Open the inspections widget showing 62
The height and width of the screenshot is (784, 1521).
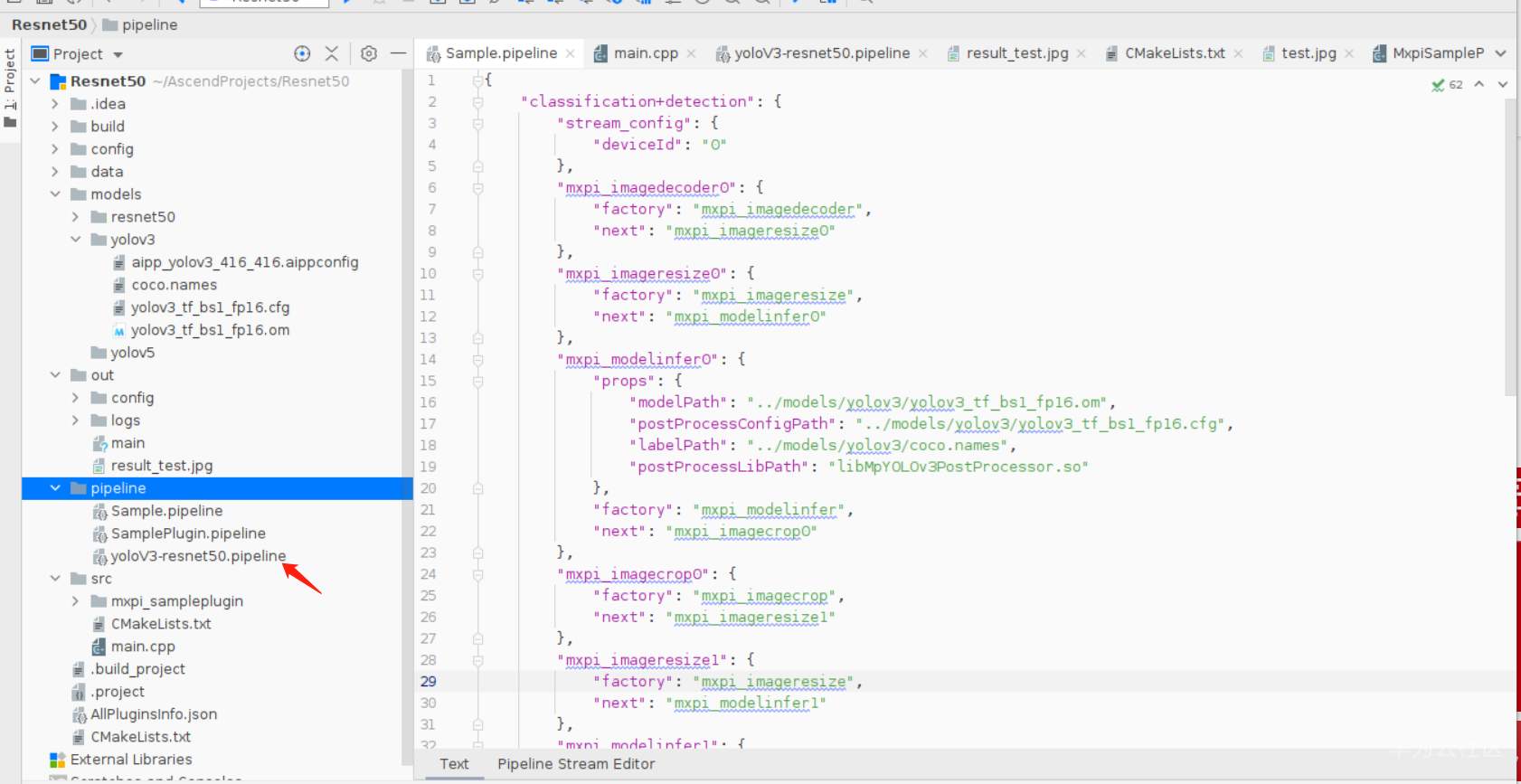pyautogui.click(x=1447, y=85)
